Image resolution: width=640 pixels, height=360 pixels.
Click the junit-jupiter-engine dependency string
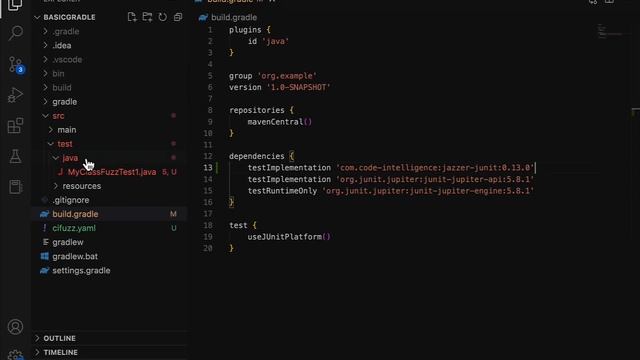[428, 191]
